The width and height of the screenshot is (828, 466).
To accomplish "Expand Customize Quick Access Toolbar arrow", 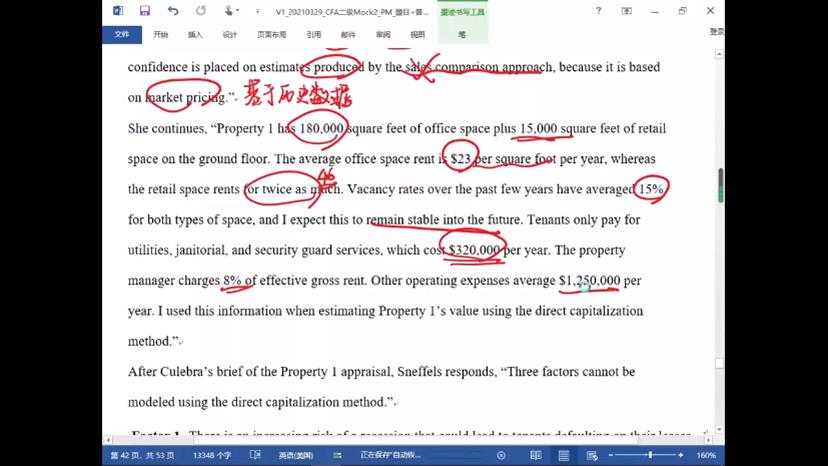I will pos(259,11).
